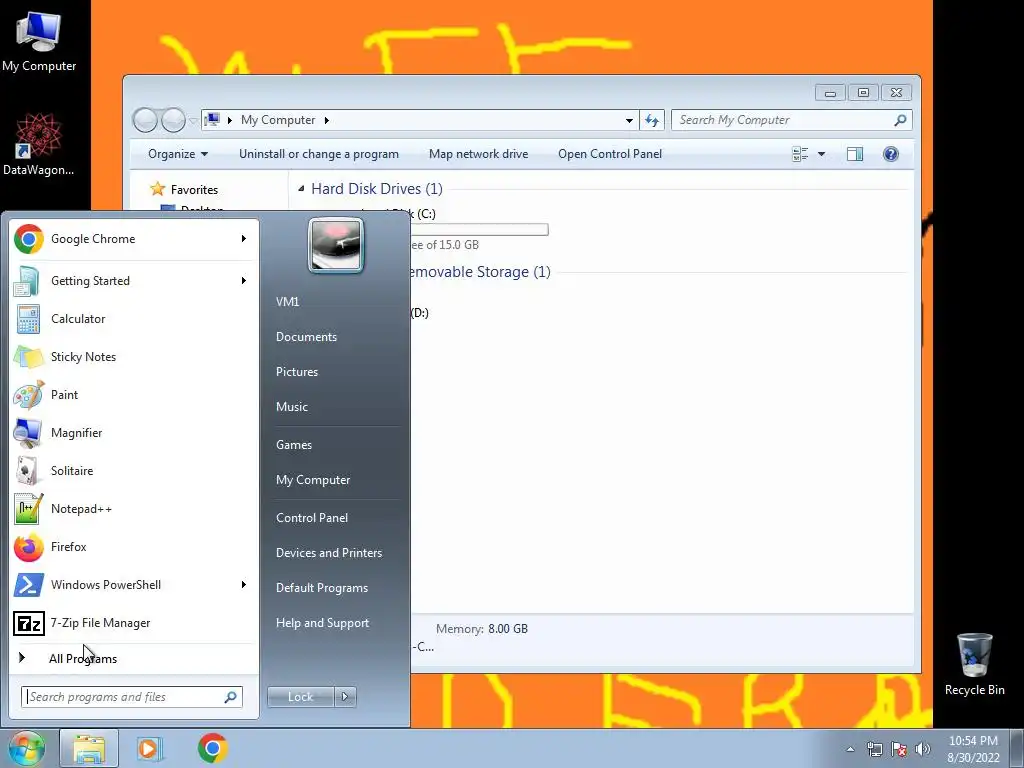
Task: Click Open Control Panel in Explorer toolbar
Action: pyautogui.click(x=610, y=154)
